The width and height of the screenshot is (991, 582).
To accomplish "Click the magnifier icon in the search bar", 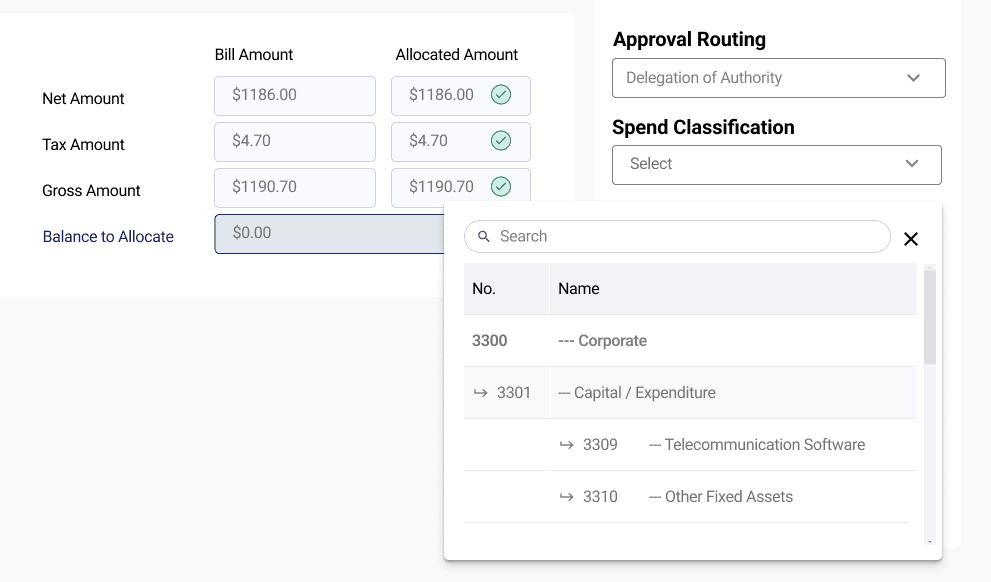I will (x=484, y=236).
